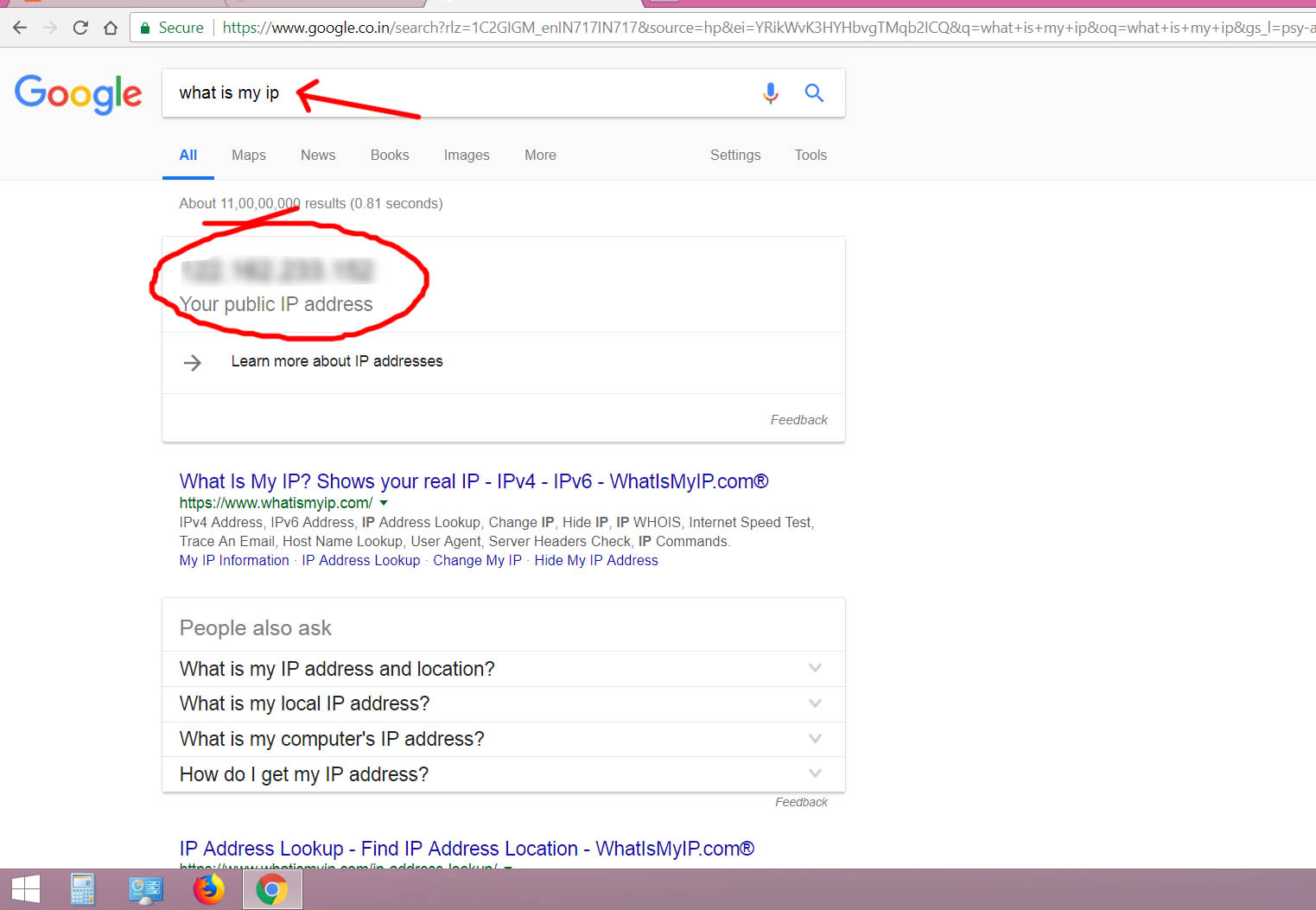Open the 'Hide My IP Address' sitelink
The height and width of the screenshot is (910, 1316).
[x=596, y=560]
